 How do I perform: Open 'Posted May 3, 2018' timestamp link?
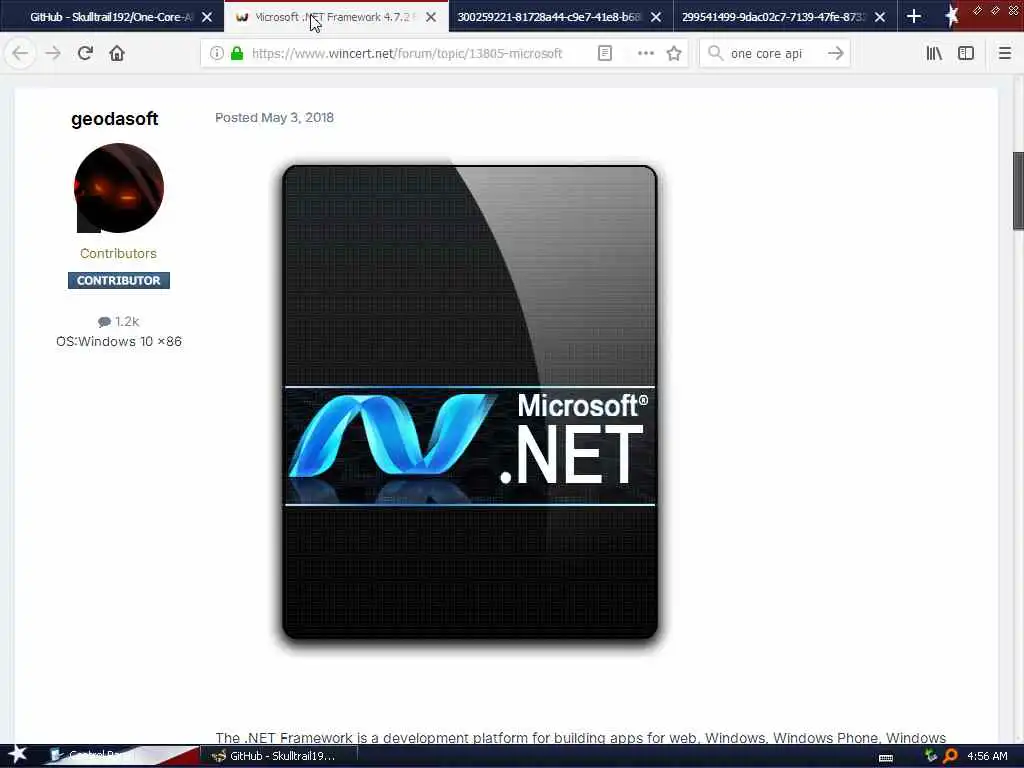pyautogui.click(x=274, y=118)
